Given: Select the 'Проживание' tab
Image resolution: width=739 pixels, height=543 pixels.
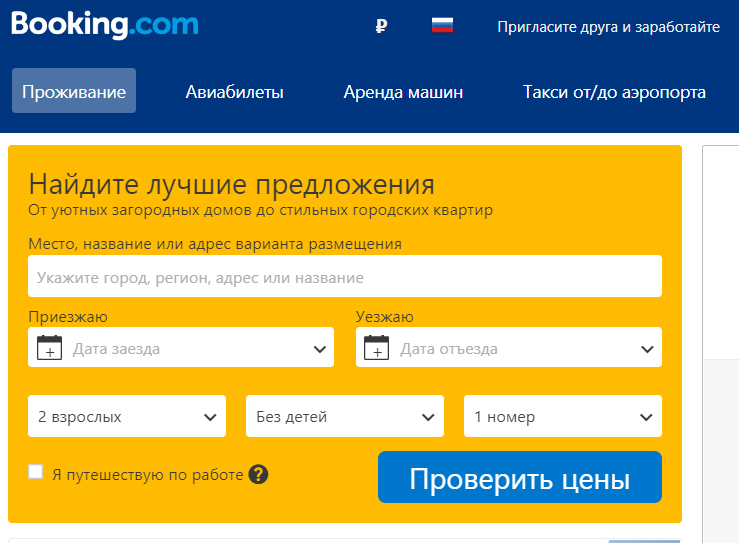Looking at the screenshot, I should point(74,91).
